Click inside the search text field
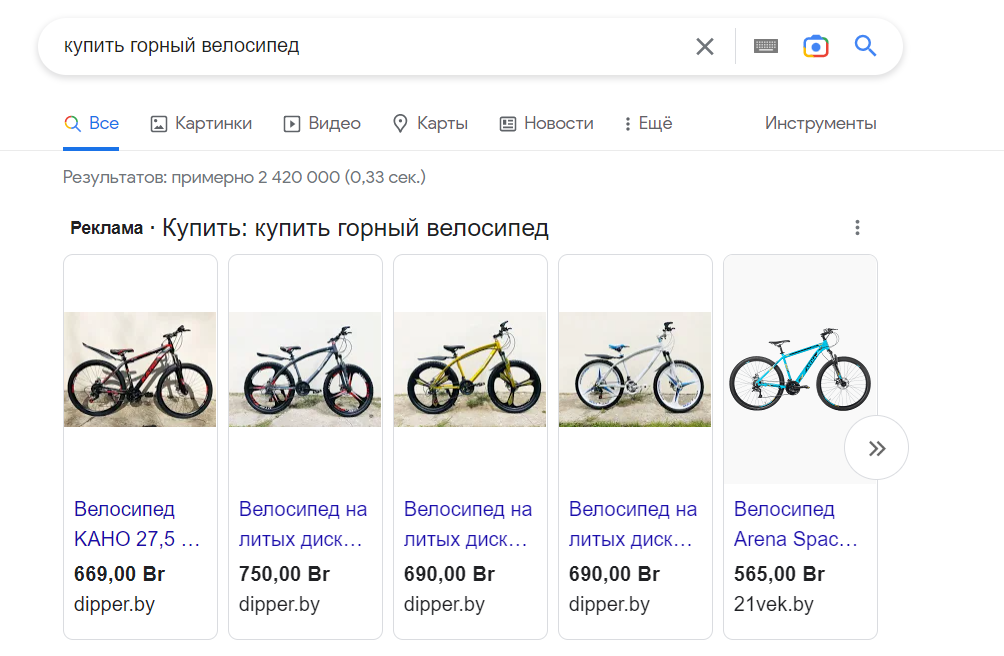 pos(371,46)
